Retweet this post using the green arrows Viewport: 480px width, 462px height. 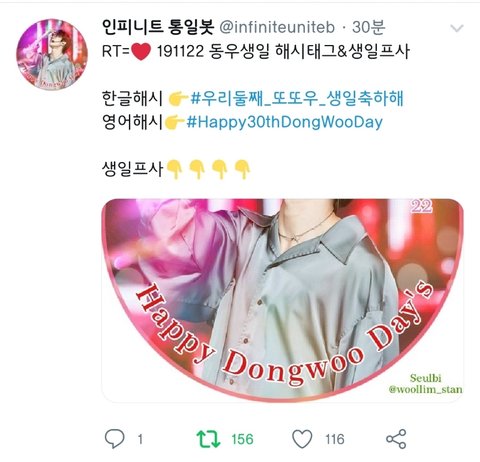tap(208, 439)
